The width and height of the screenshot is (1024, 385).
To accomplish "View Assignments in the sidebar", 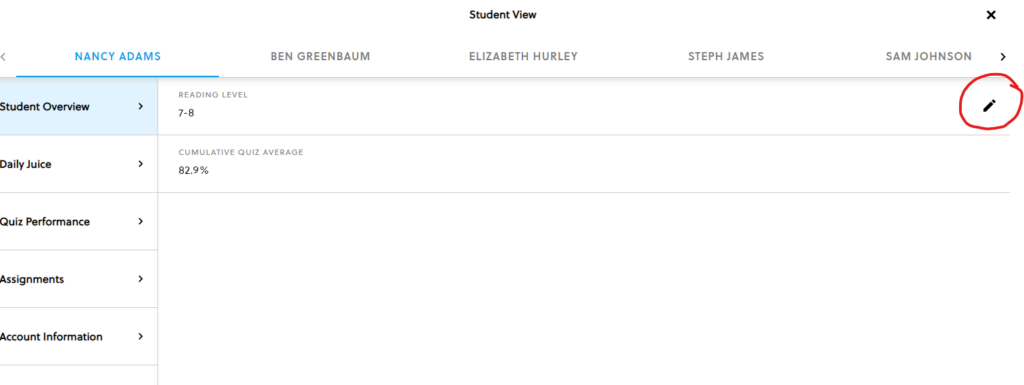I will tap(78, 279).
